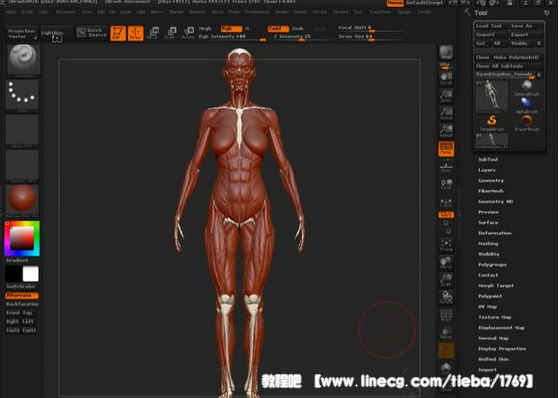
Task: Toggle the orange Persp perspective button
Action: 446,149
